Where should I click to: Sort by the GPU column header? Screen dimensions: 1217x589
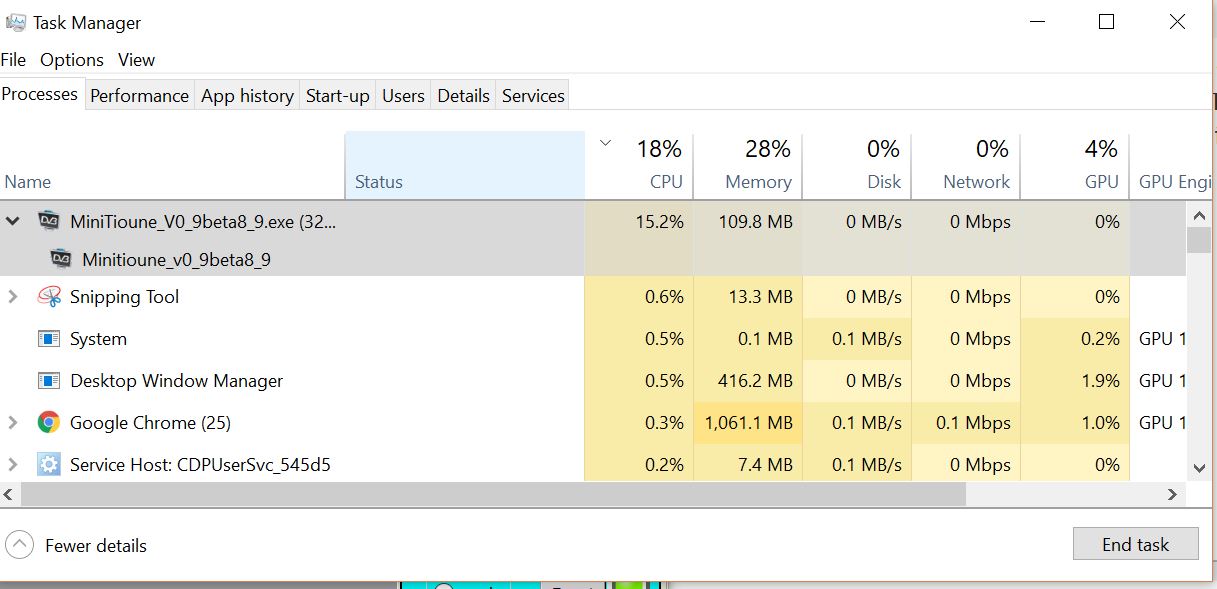pos(1074,166)
